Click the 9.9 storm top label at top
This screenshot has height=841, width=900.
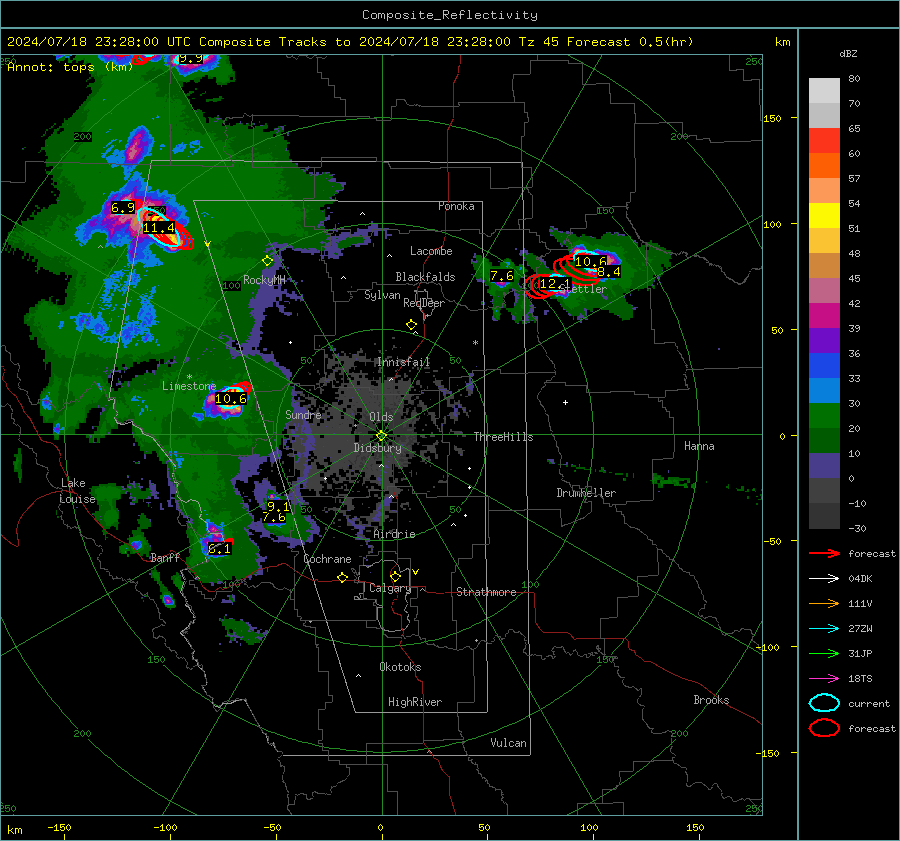tap(191, 59)
